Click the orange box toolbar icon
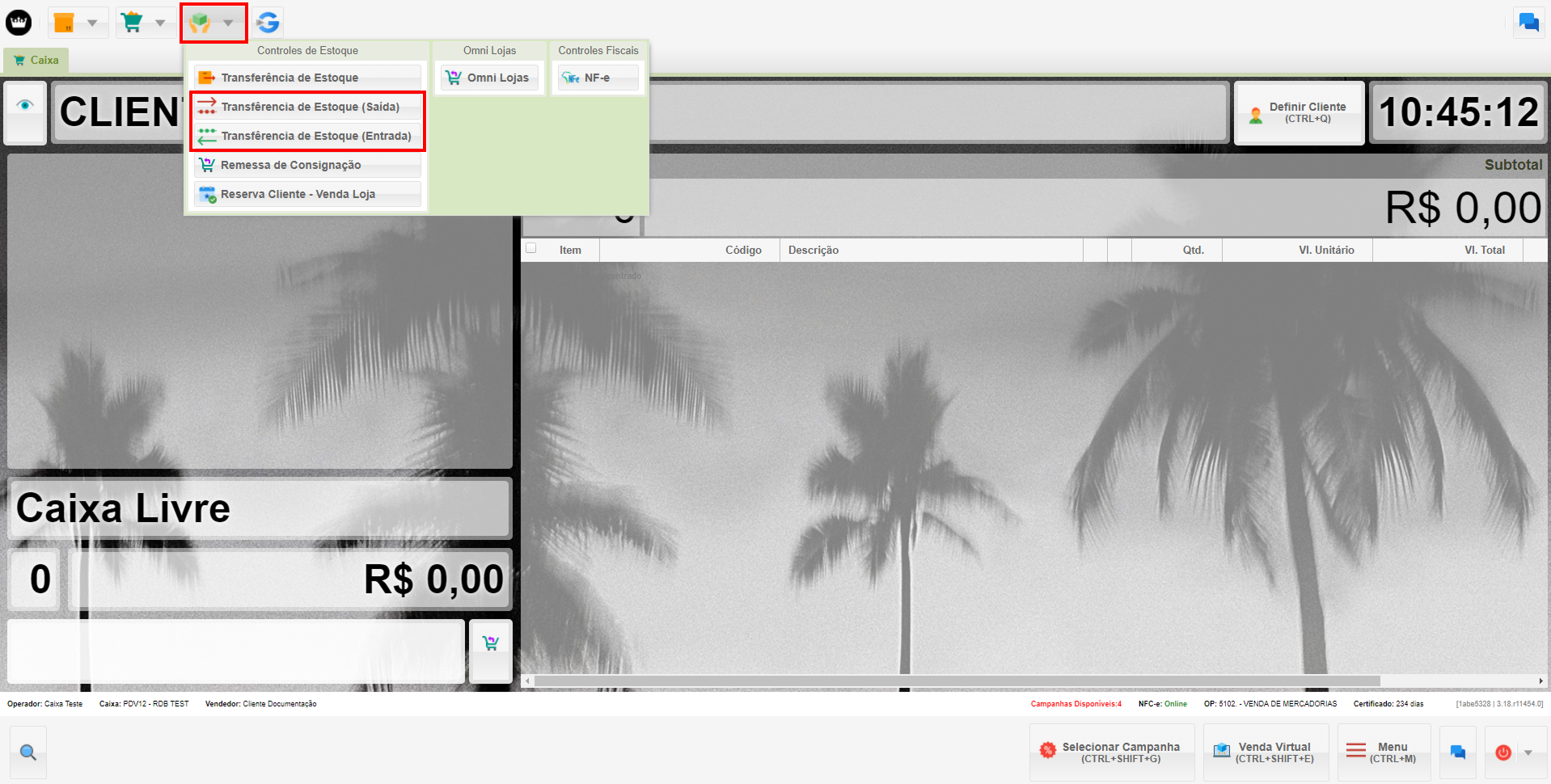 64,23
